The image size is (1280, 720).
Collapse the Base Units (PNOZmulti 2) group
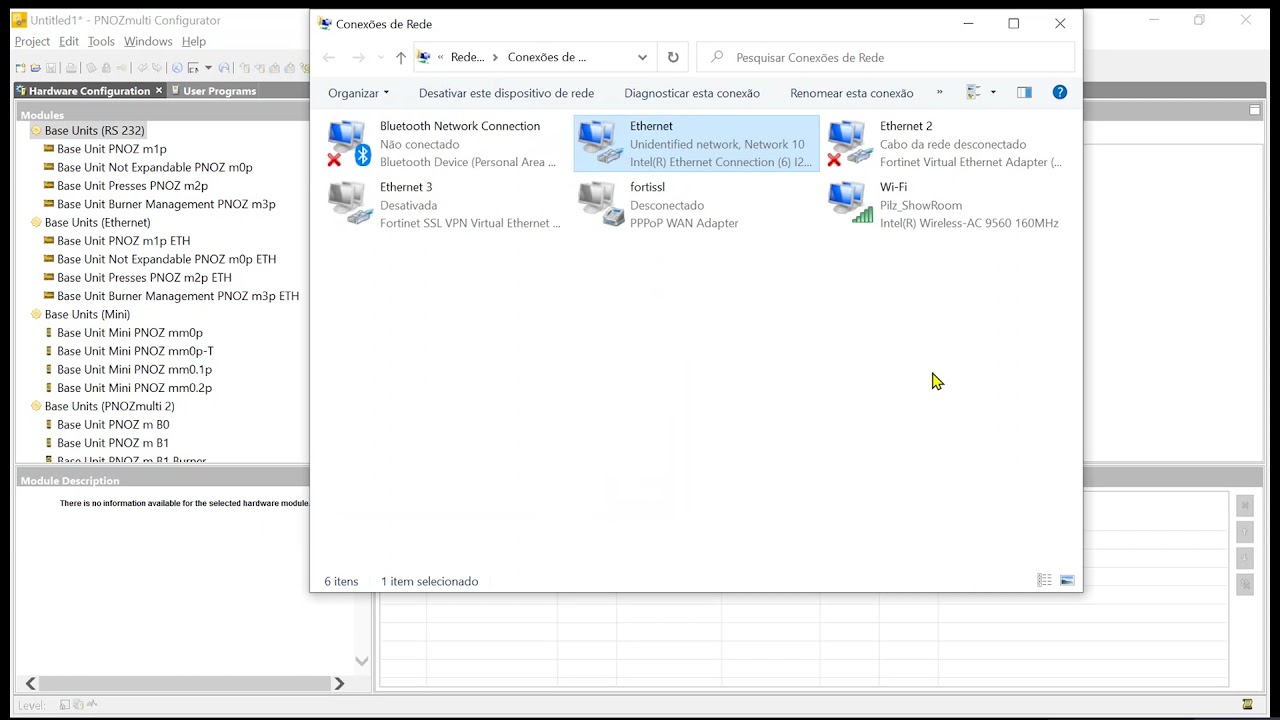pyautogui.click(x=36, y=406)
